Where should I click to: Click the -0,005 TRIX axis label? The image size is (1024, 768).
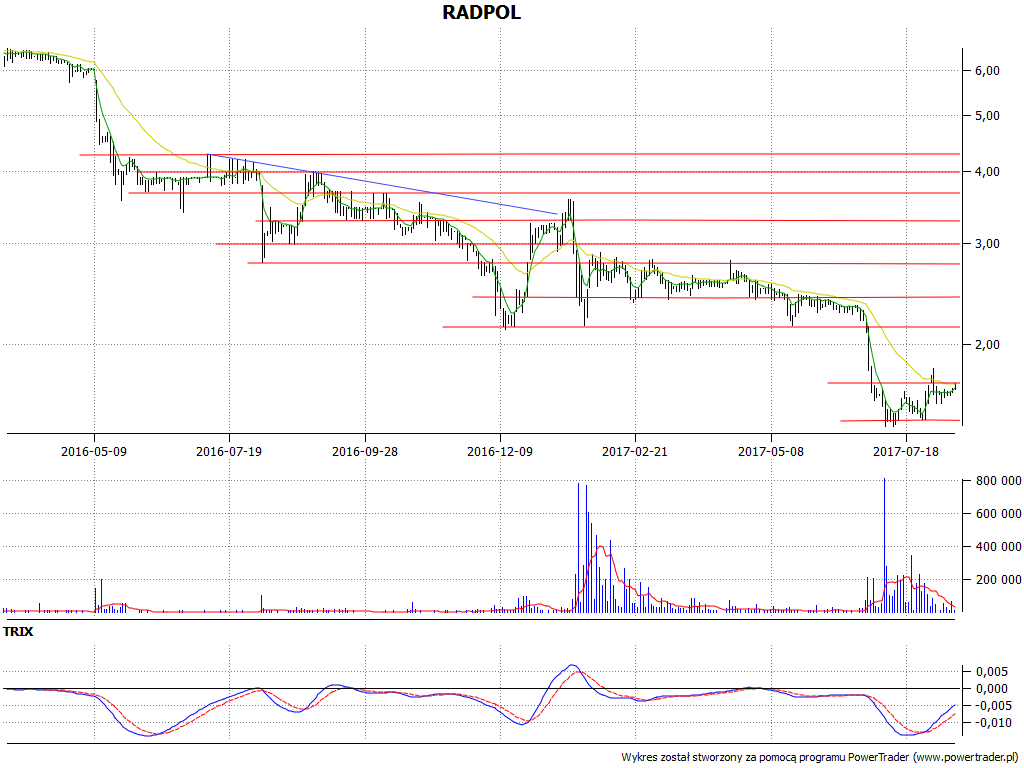click(x=991, y=706)
